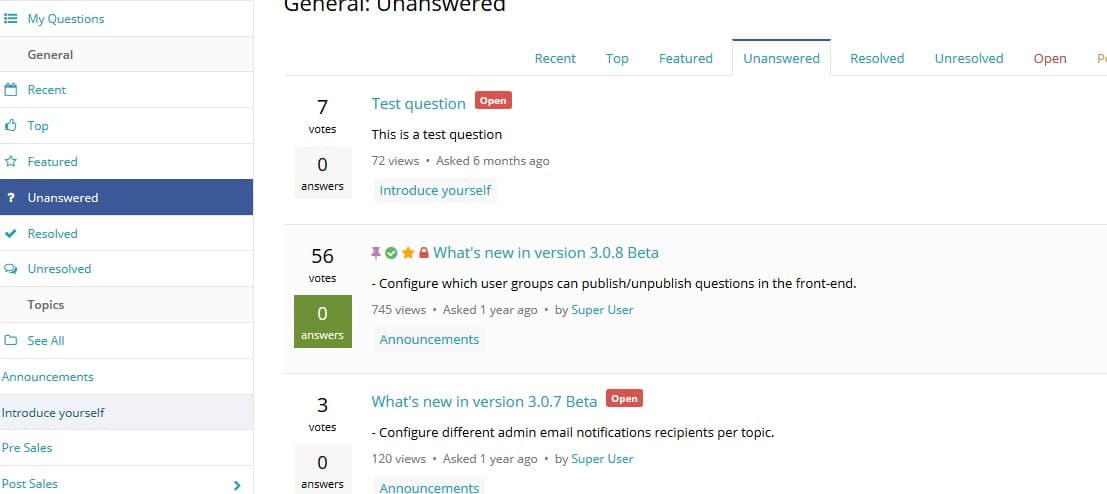Open What's new in version 3.0.7 Beta
Screen dimensions: 1107x494
point(484,402)
